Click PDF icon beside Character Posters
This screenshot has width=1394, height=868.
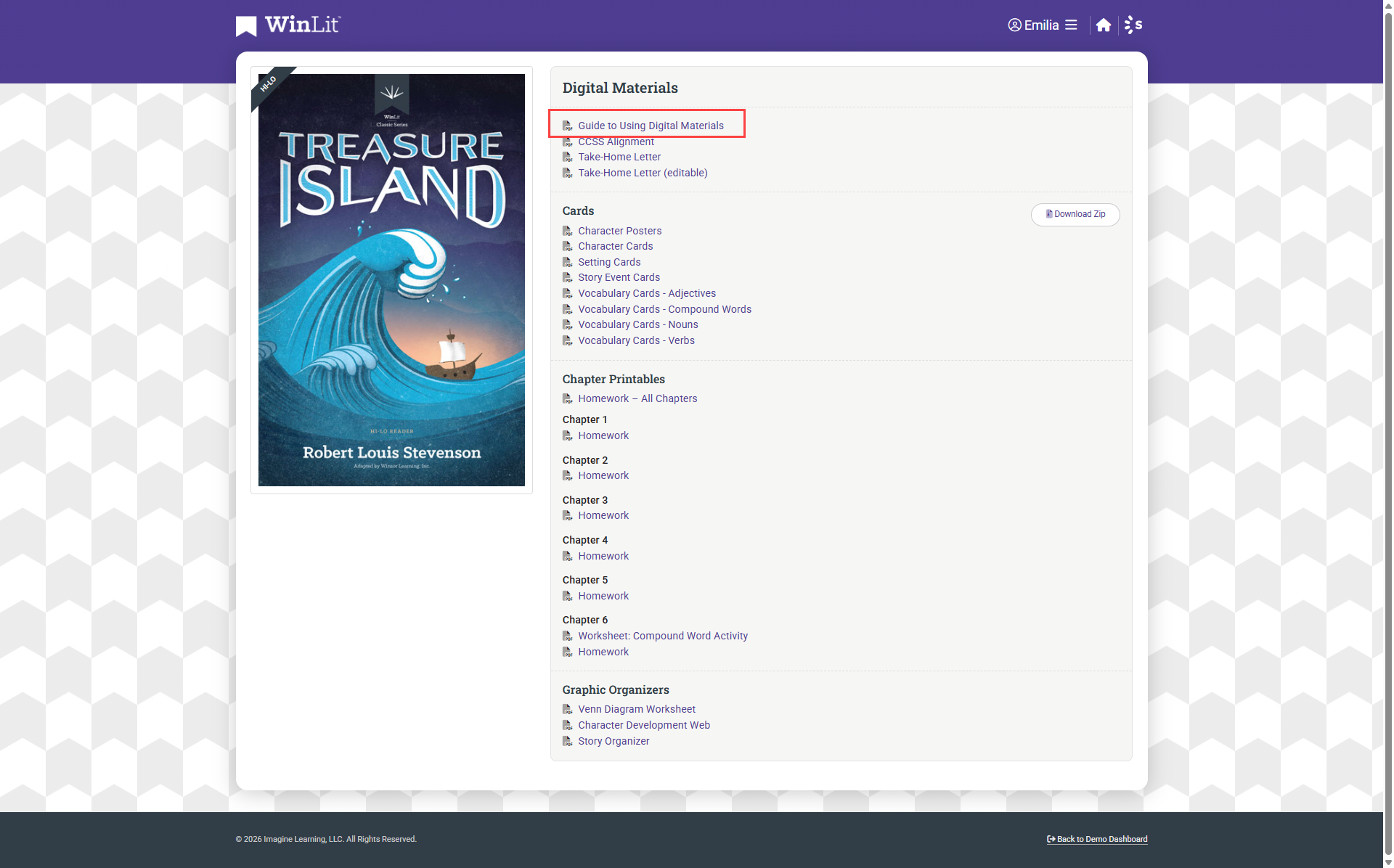[568, 231]
